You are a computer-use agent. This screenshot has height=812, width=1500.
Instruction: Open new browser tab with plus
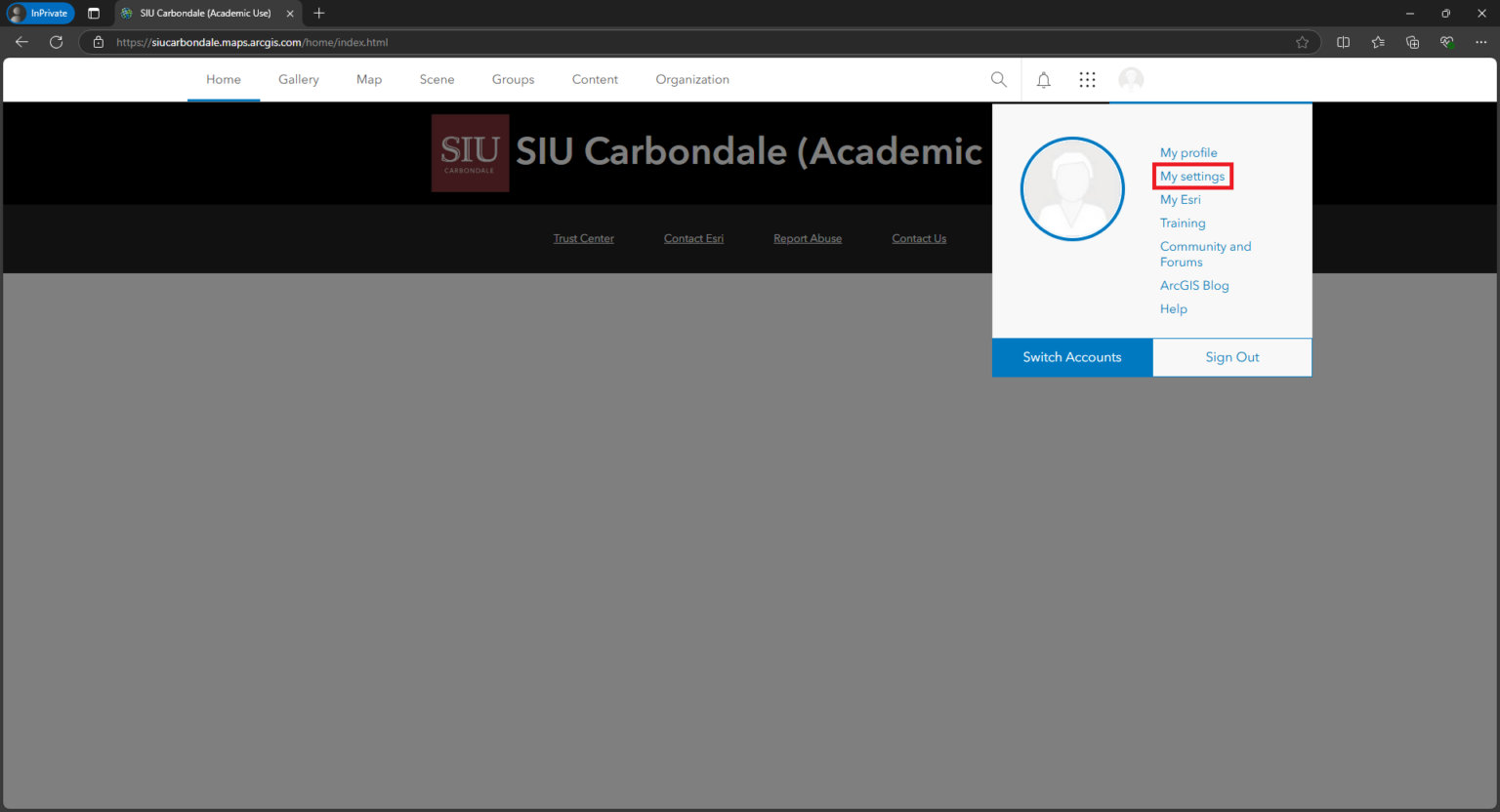[x=319, y=13]
